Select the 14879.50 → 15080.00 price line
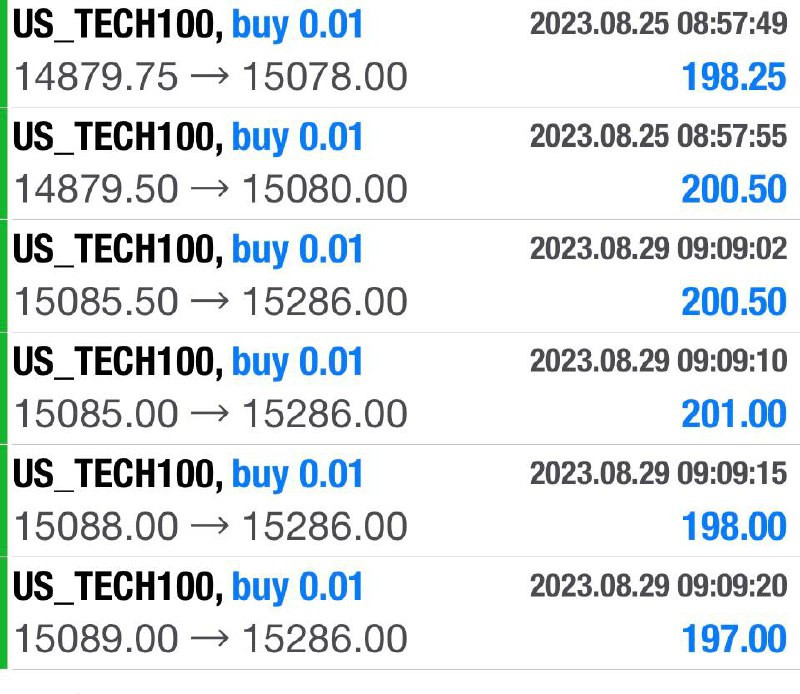This screenshot has height=694, width=800. [x=211, y=189]
